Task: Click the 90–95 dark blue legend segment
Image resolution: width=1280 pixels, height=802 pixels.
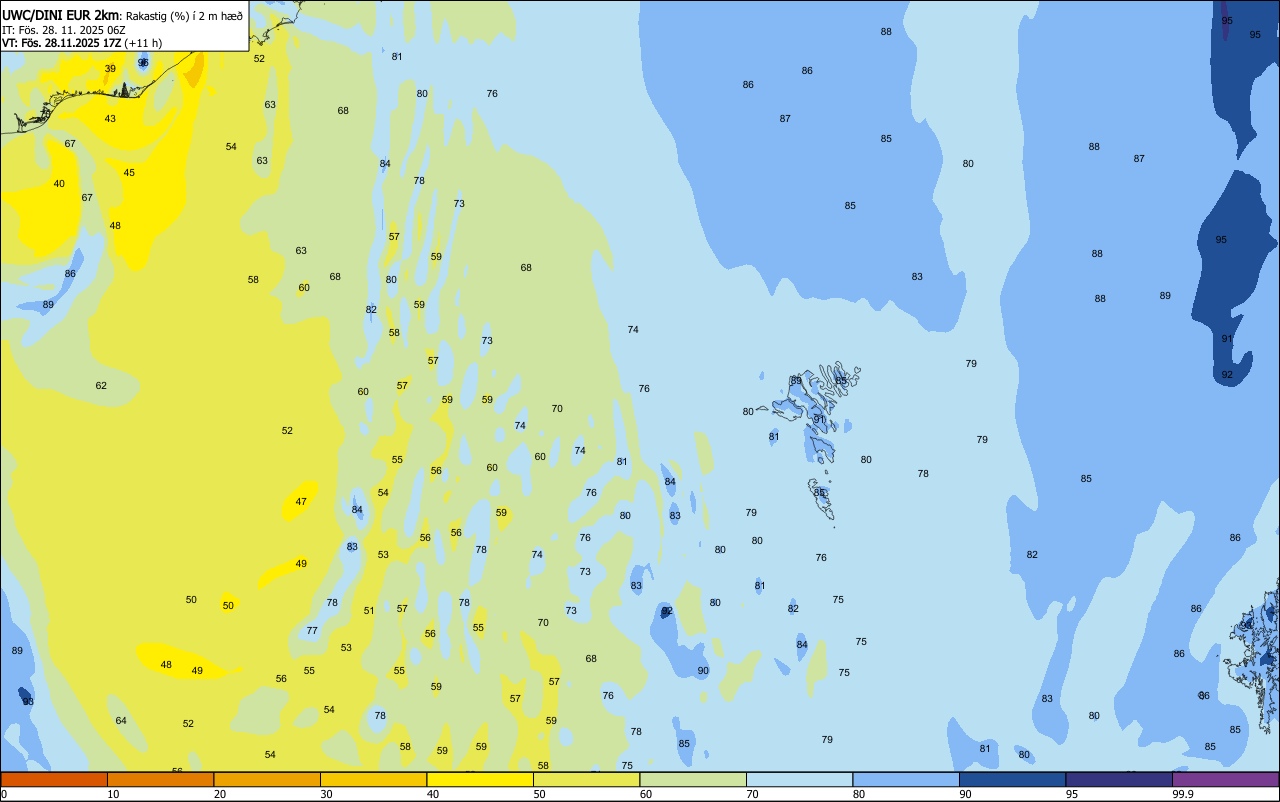Action: 1012,779
